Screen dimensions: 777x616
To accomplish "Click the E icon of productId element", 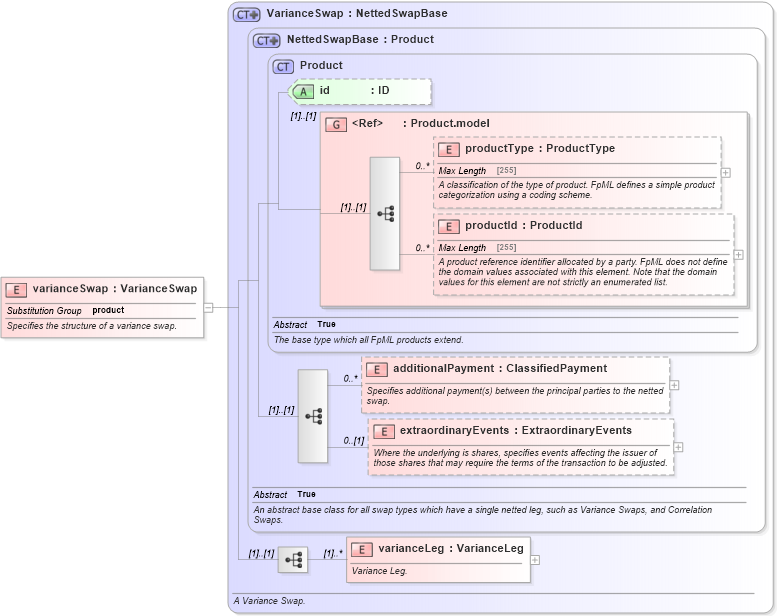I will (448, 226).
